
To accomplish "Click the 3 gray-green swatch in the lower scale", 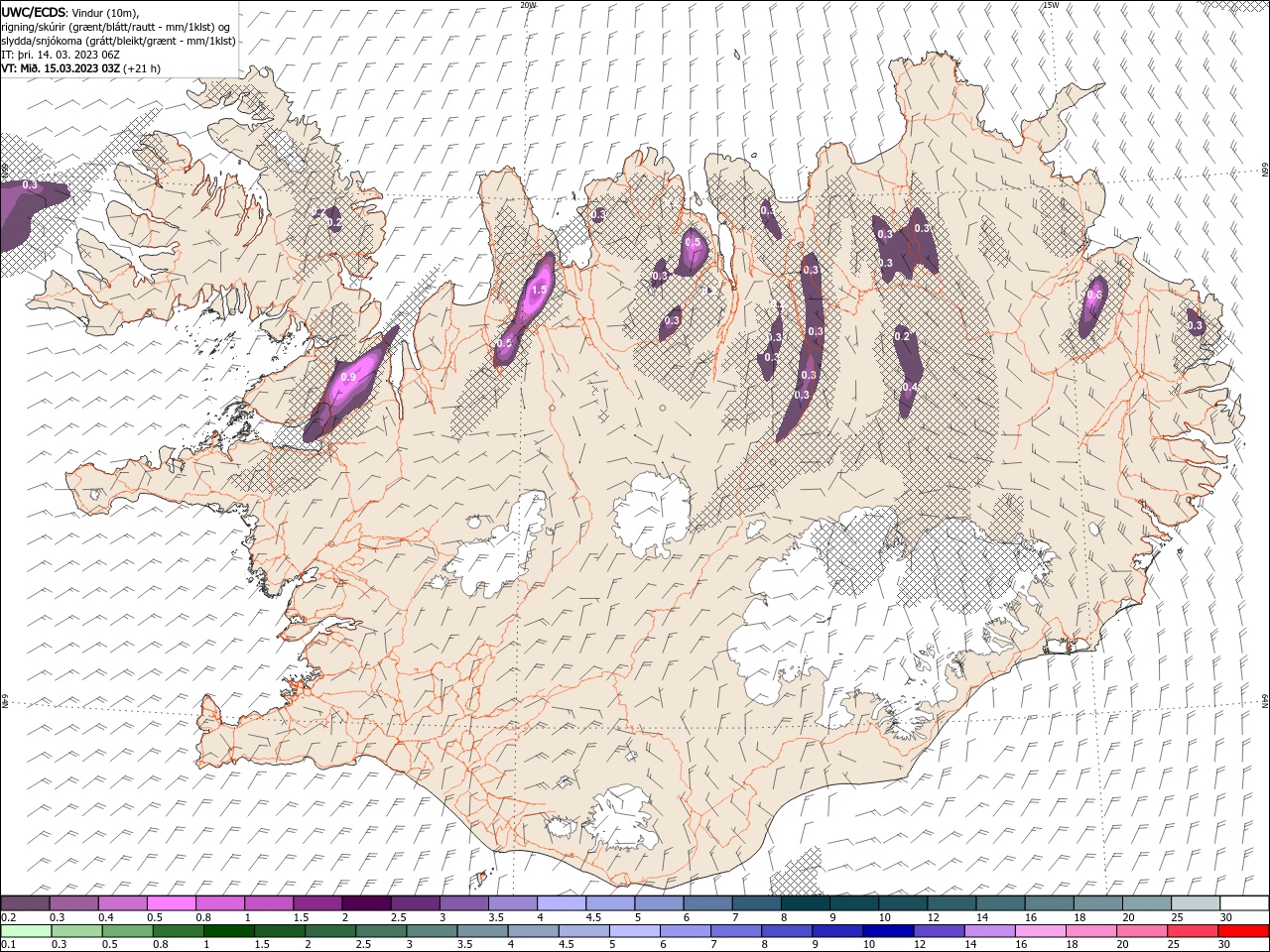I will coord(432,931).
